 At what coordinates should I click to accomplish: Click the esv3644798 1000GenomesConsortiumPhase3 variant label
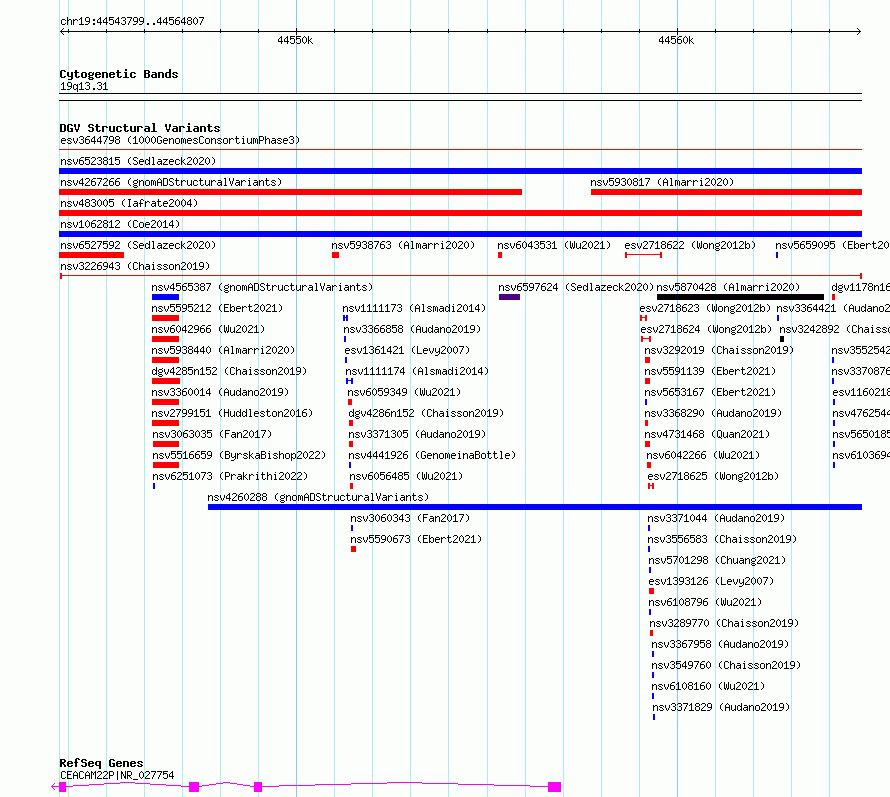click(x=180, y=140)
